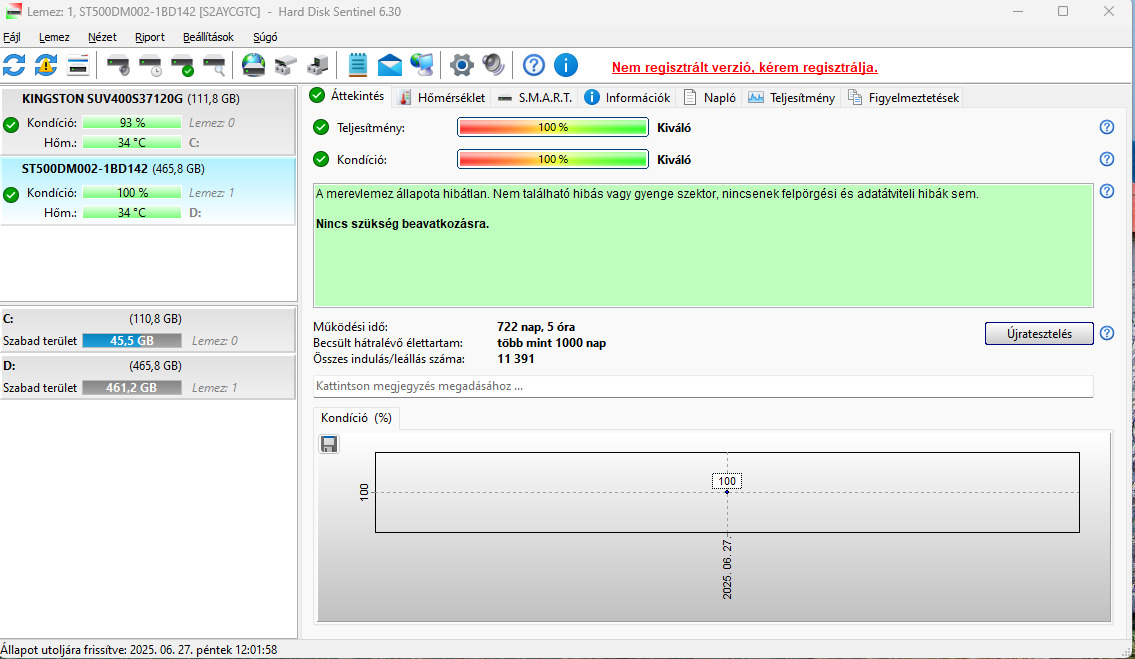Click the two-drives toolbar icon after the globe
The height and width of the screenshot is (659, 1135).
285,66
